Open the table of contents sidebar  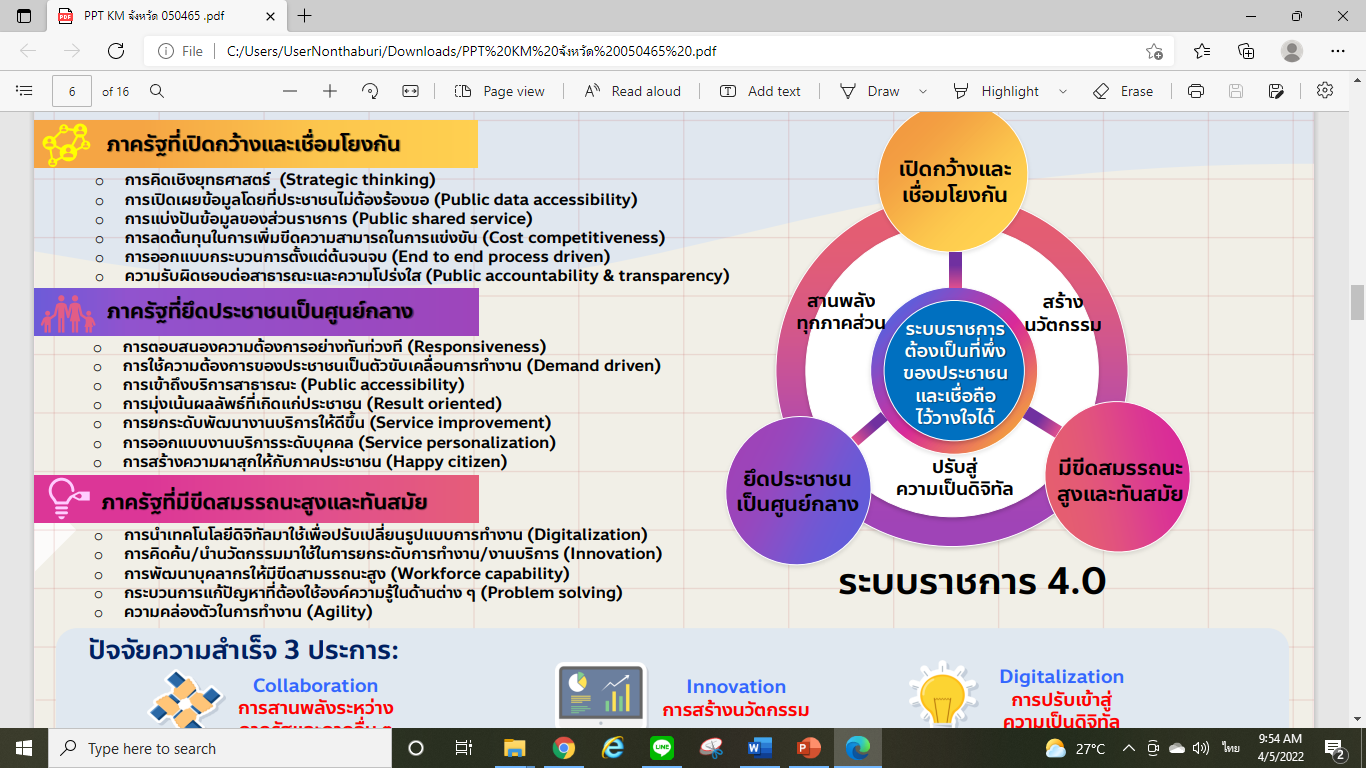[24, 91]
